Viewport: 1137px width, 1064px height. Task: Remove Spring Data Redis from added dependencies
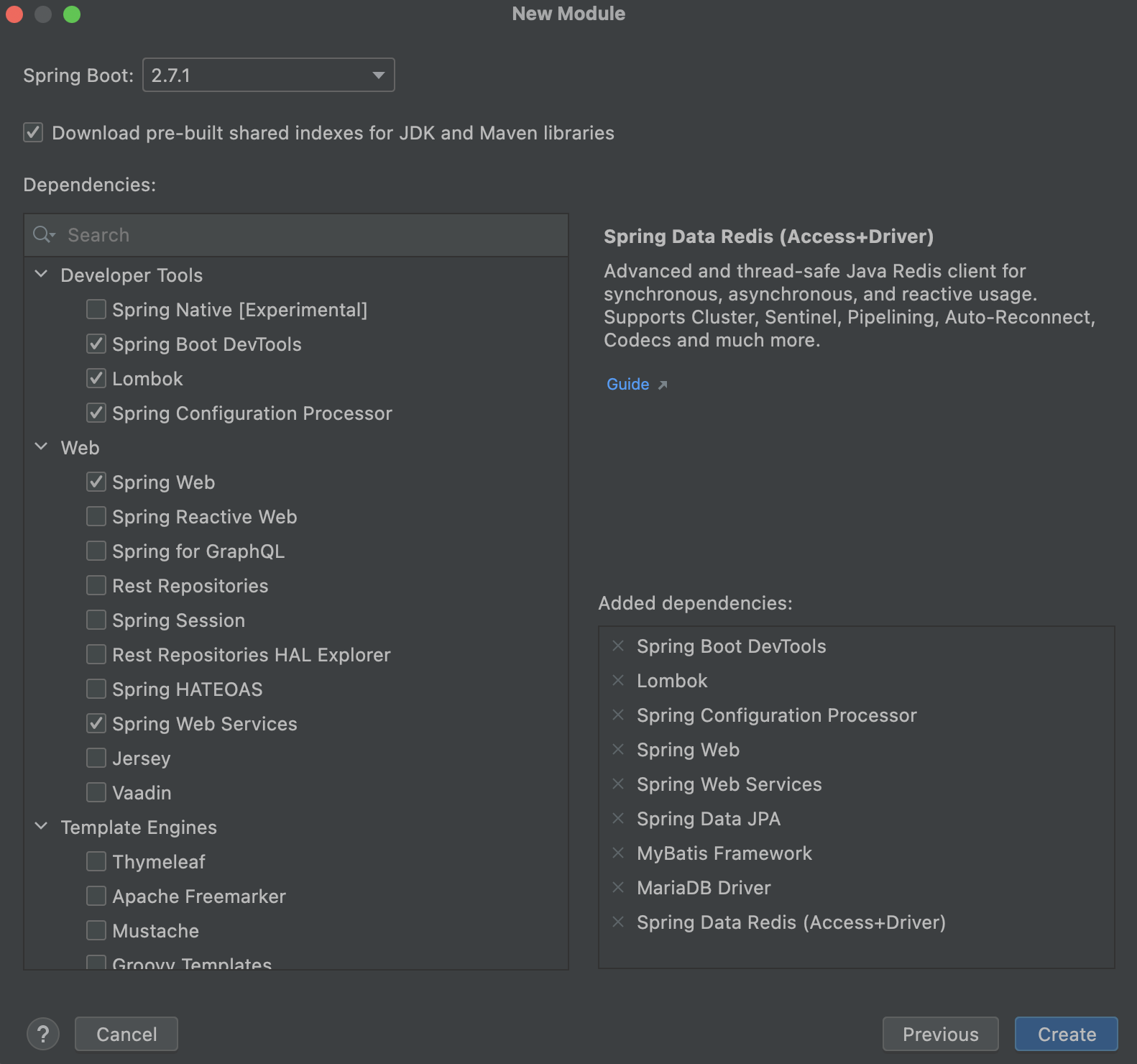[x=617, y=922]
